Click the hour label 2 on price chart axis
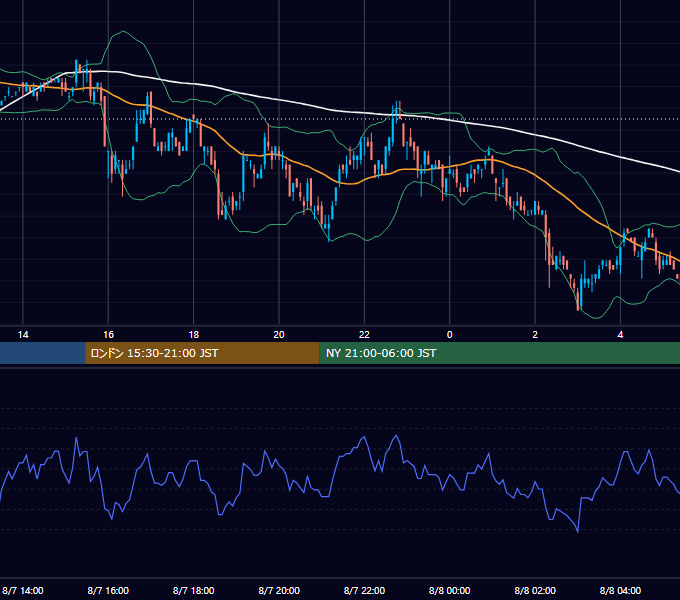The image size is (680, 600). (535, 334)
